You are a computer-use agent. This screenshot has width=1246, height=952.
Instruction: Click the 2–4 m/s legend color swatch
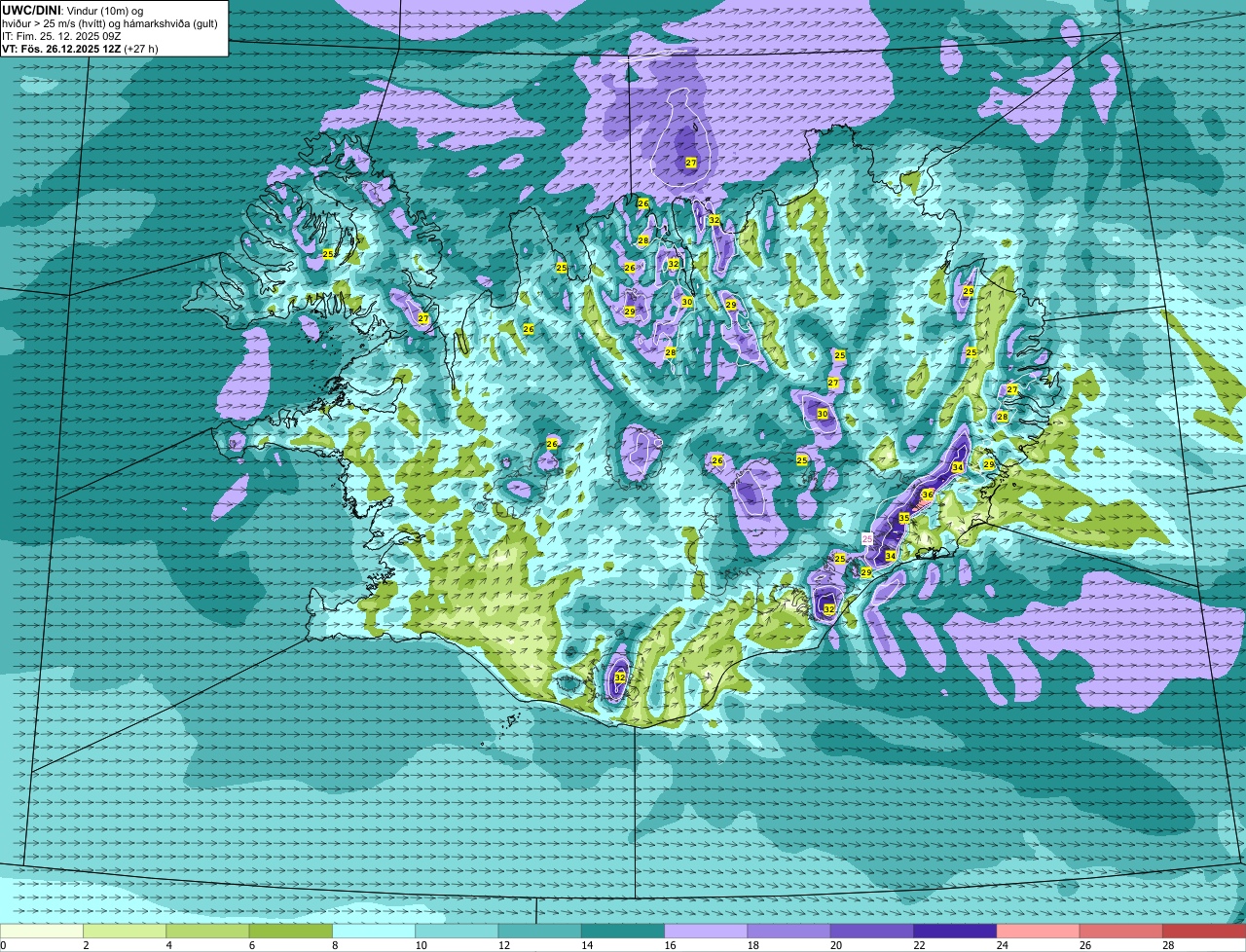point(125,932)
